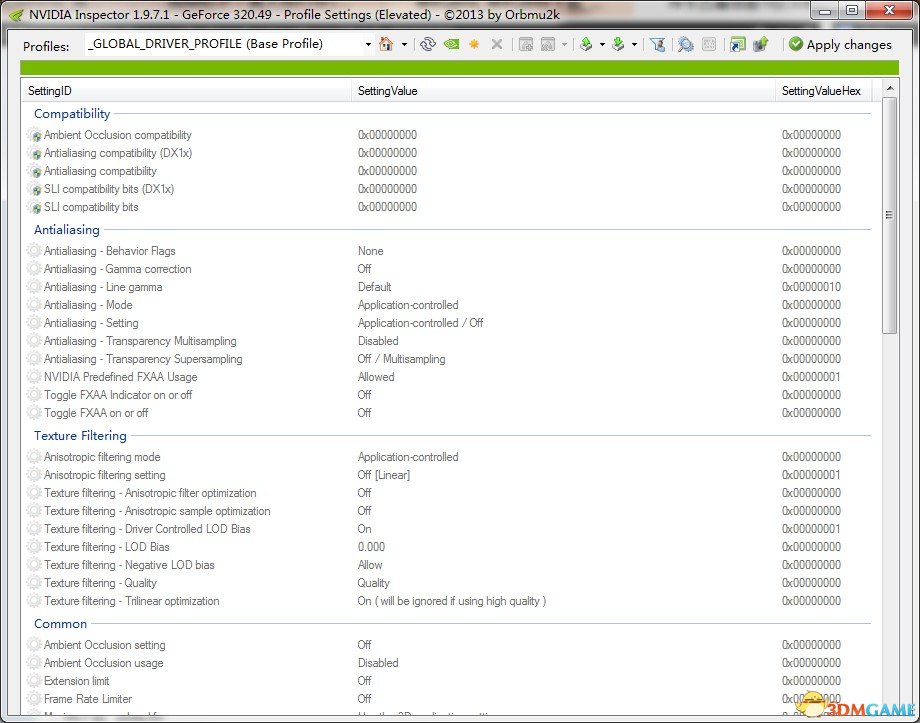Open the Profiles combo box
This screenshot has width=920, height=723.
229,44
